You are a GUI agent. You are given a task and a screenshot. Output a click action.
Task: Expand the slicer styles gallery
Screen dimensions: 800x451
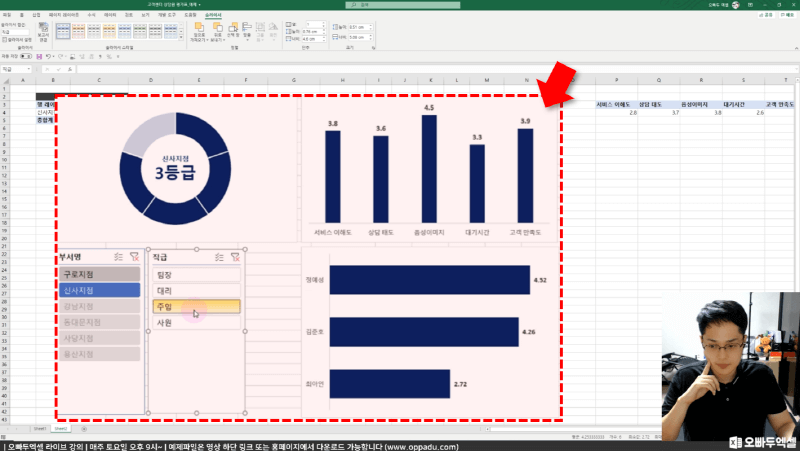(x=180, y=38)
